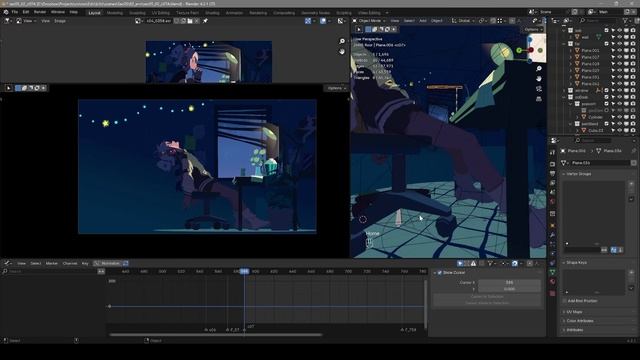The width and height of the screenshot is (640, 360).
Task: Open the Edit menu
Action: coord(26,12)
